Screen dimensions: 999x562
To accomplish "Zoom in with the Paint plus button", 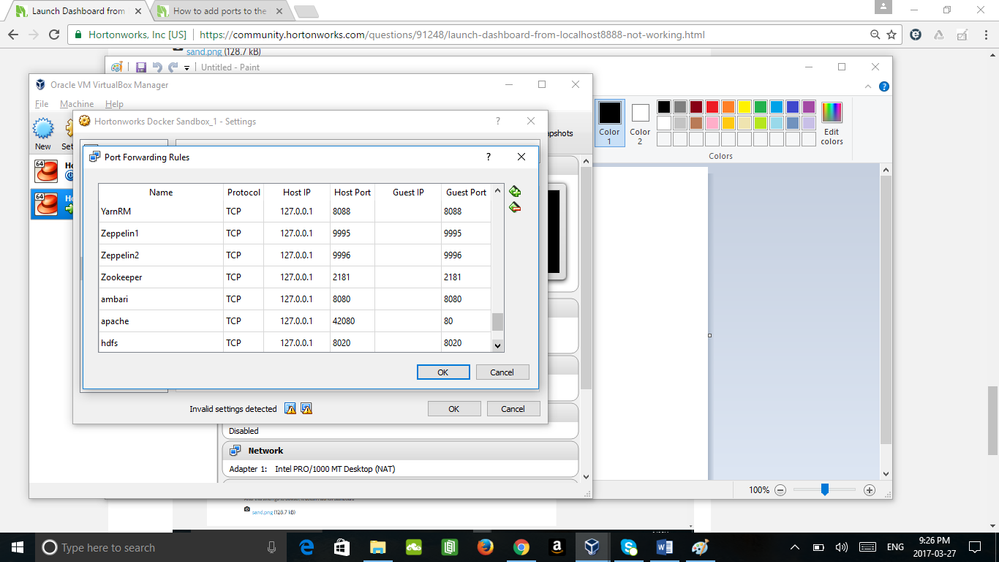I will (x=869, y=490).
